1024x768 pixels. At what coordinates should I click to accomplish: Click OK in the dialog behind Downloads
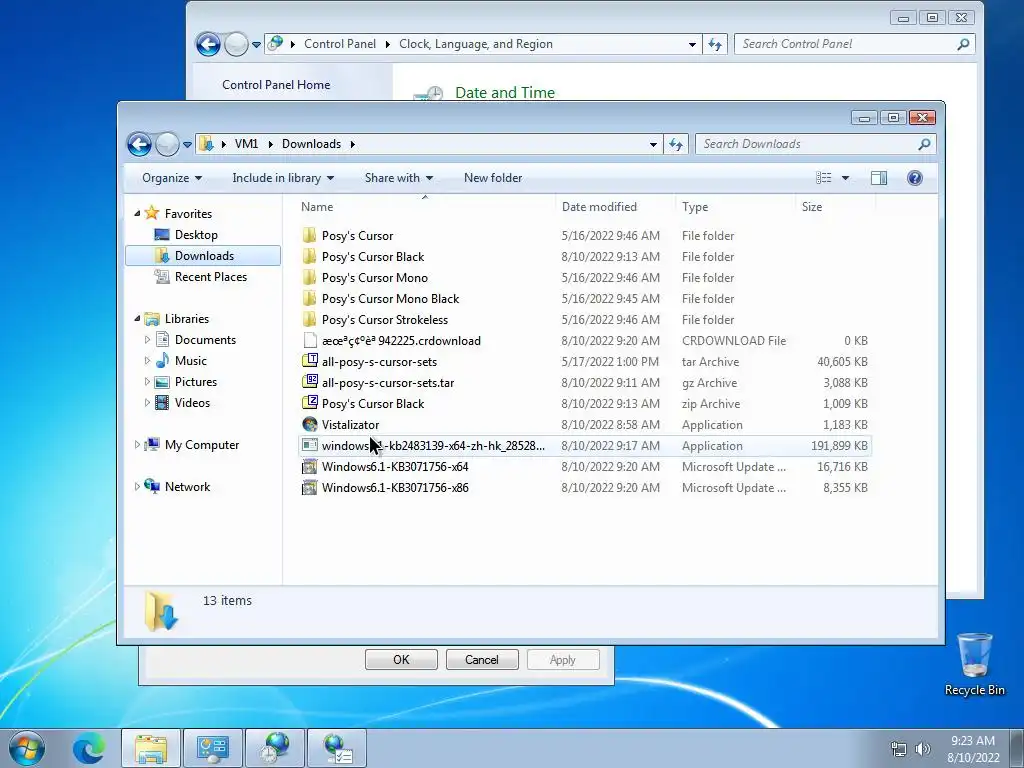tap(401, 660)
